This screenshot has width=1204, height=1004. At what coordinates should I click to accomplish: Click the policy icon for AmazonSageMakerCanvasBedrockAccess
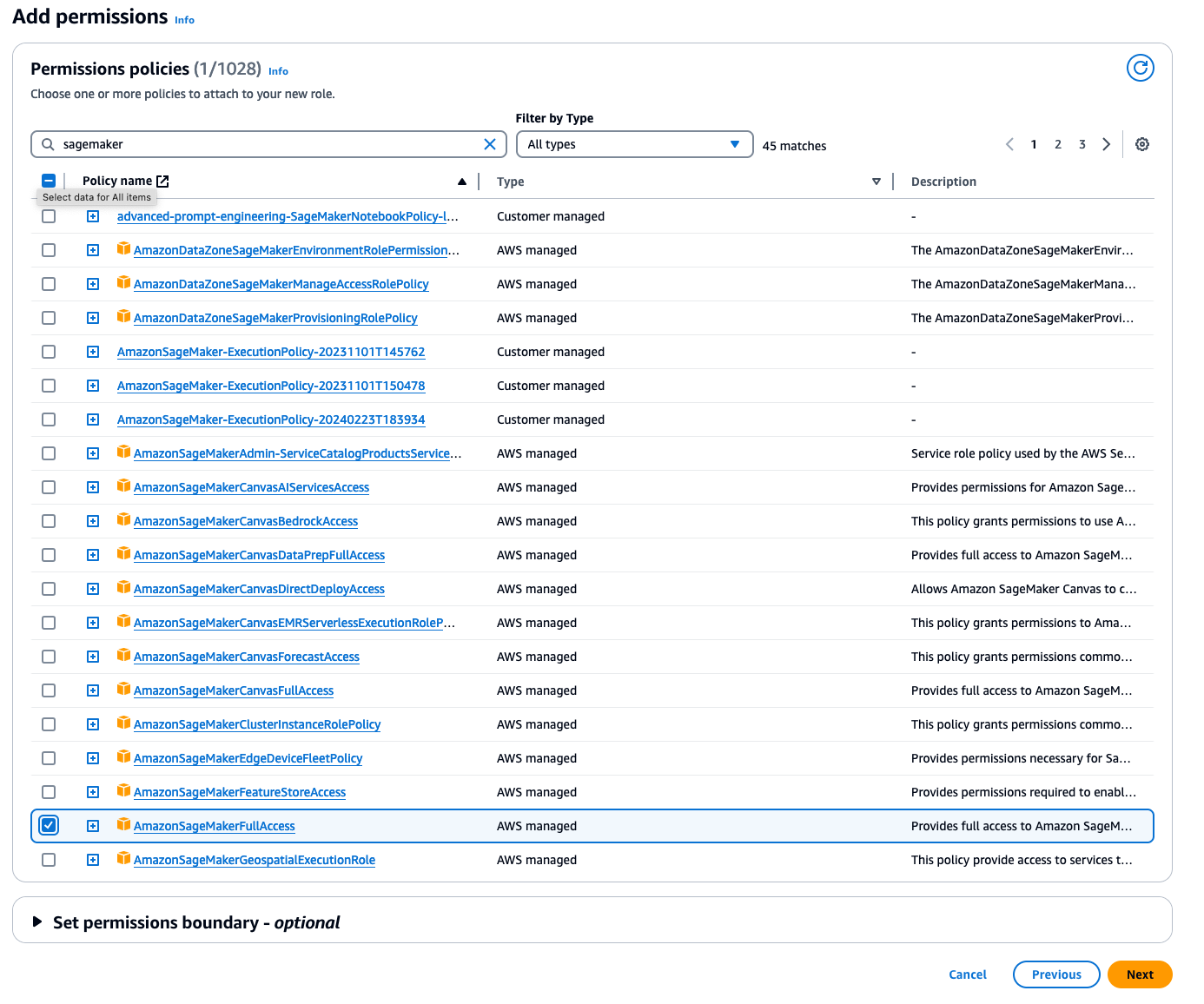pyautogui.click(x=123, y=519)
